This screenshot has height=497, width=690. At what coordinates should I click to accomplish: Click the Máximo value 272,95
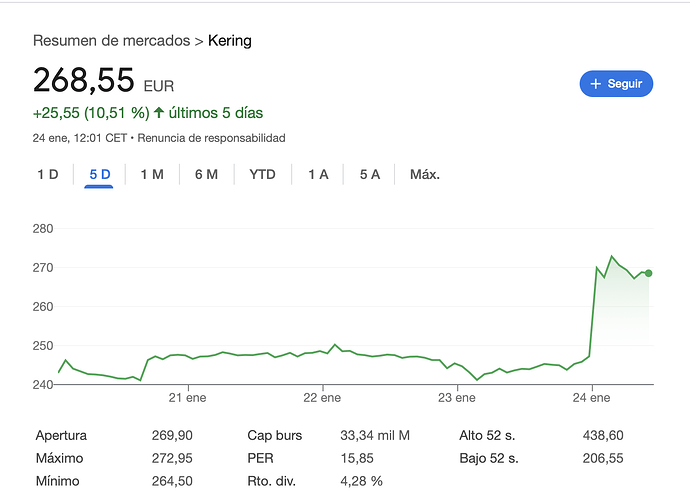[172, 459]
